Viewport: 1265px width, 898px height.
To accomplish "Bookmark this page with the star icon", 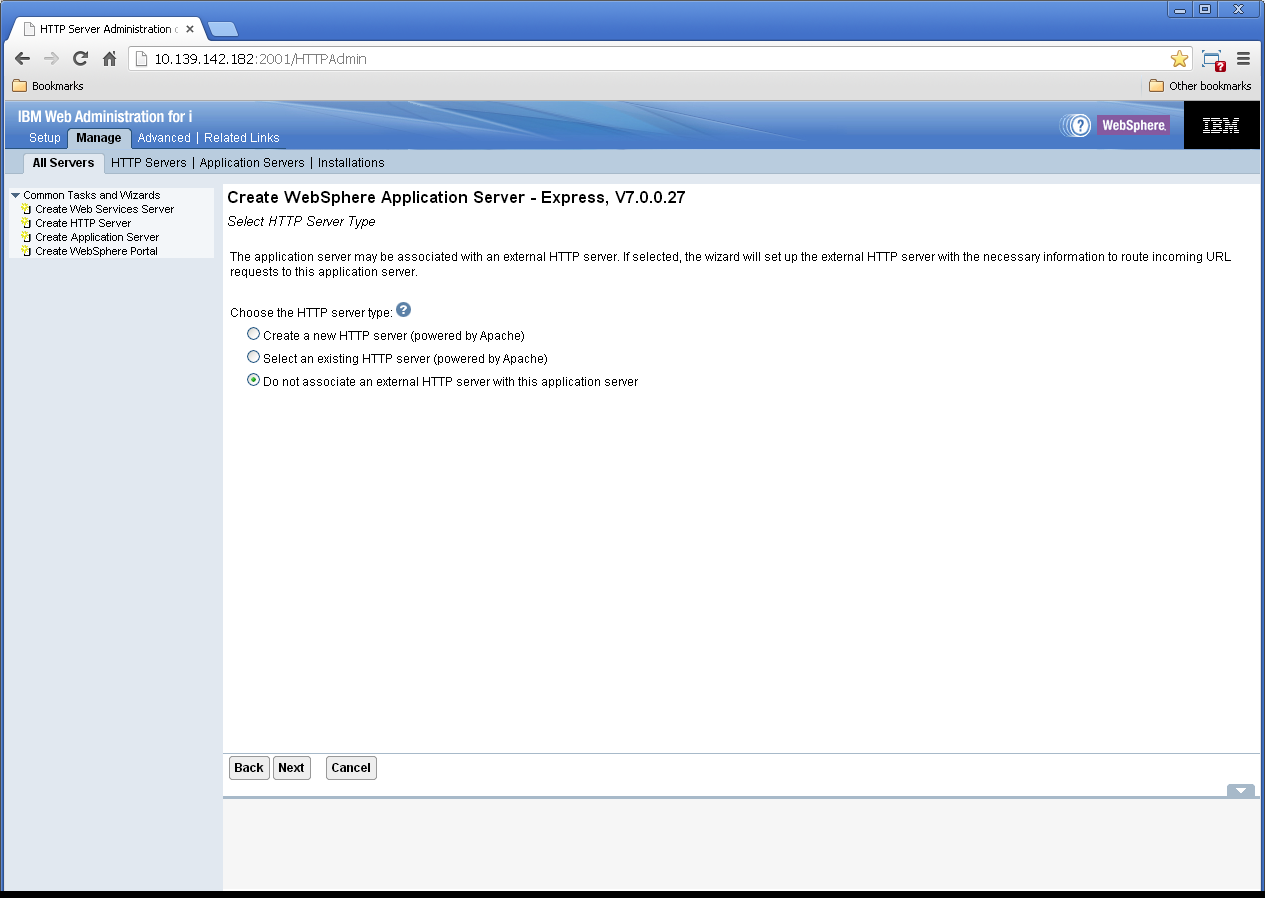I will [x=1179, y=59].
